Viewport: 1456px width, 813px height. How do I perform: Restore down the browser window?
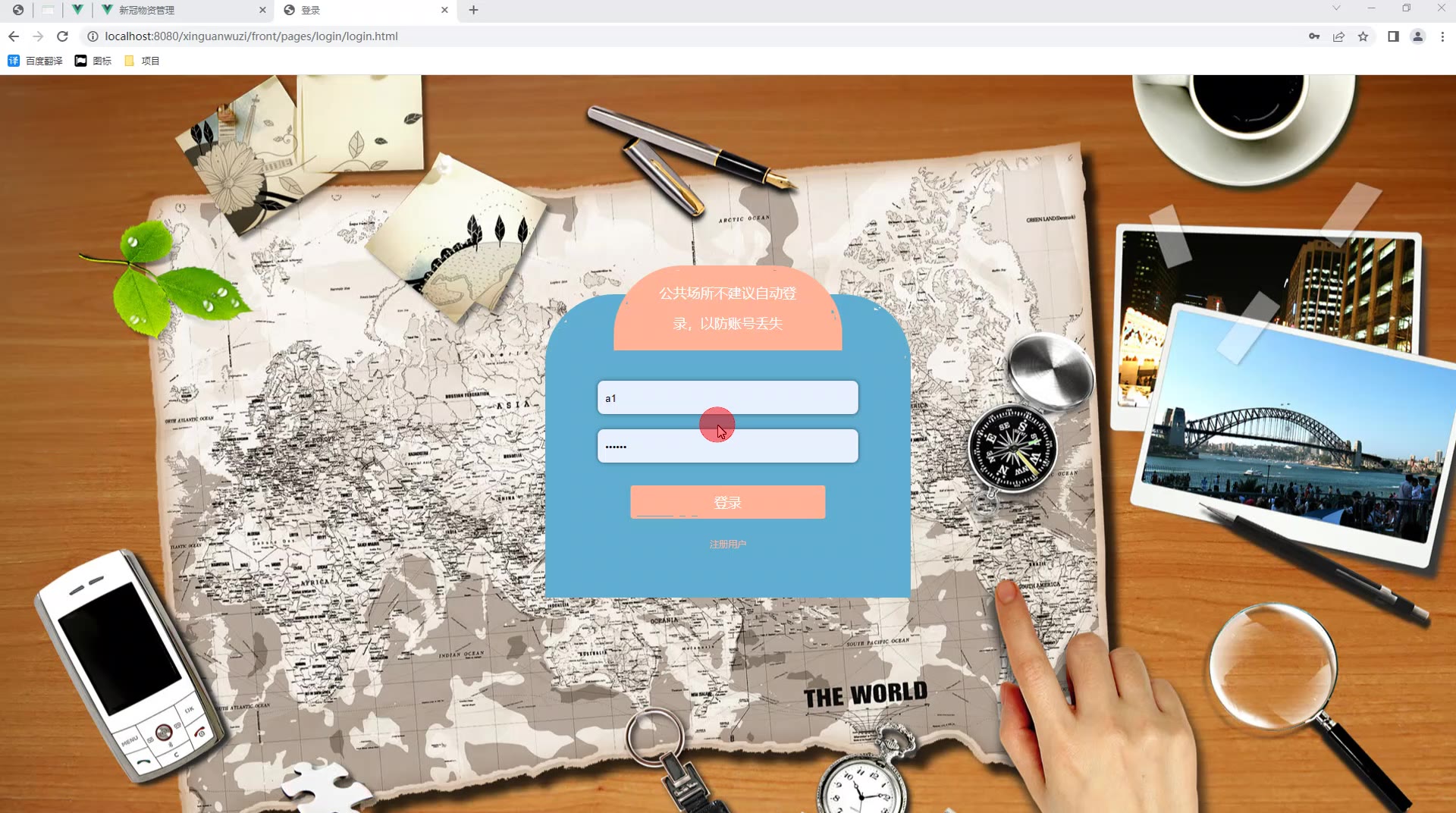(1406, 8)
